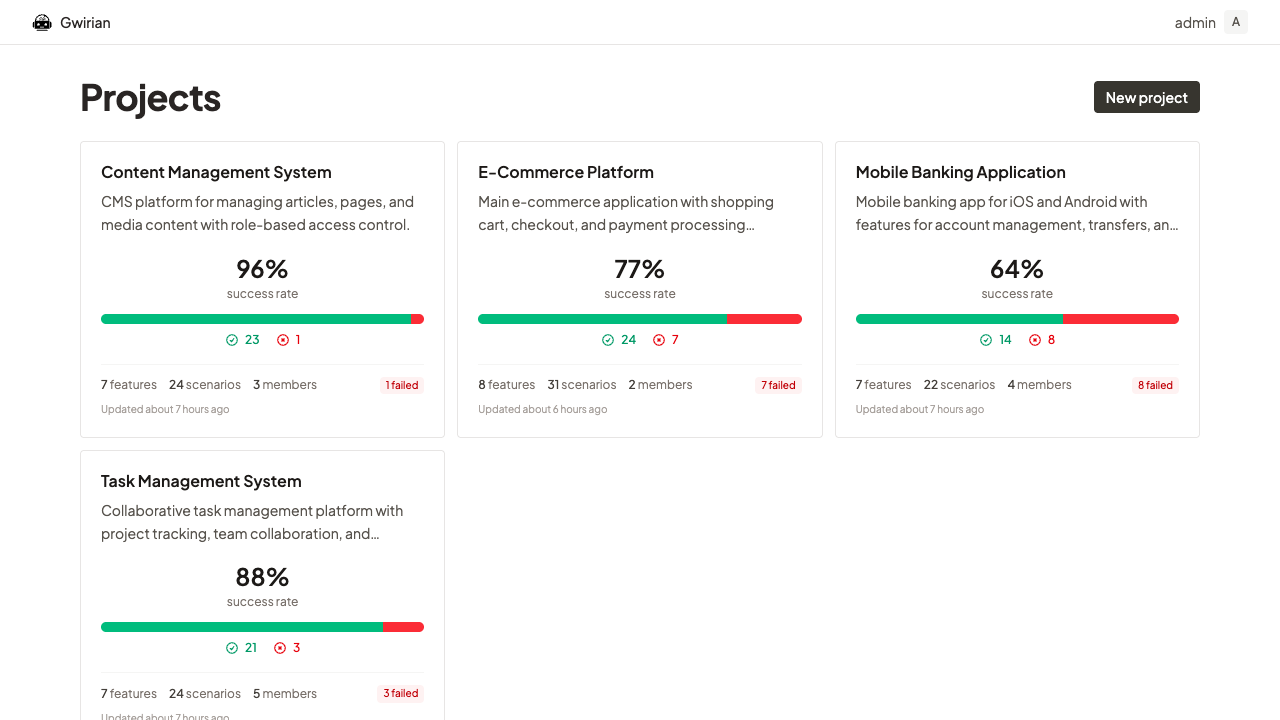Viewport: 1280px width, 720px height.
Task: Click the Gwirian robot logo icon
Action: (x=42, y=23)
